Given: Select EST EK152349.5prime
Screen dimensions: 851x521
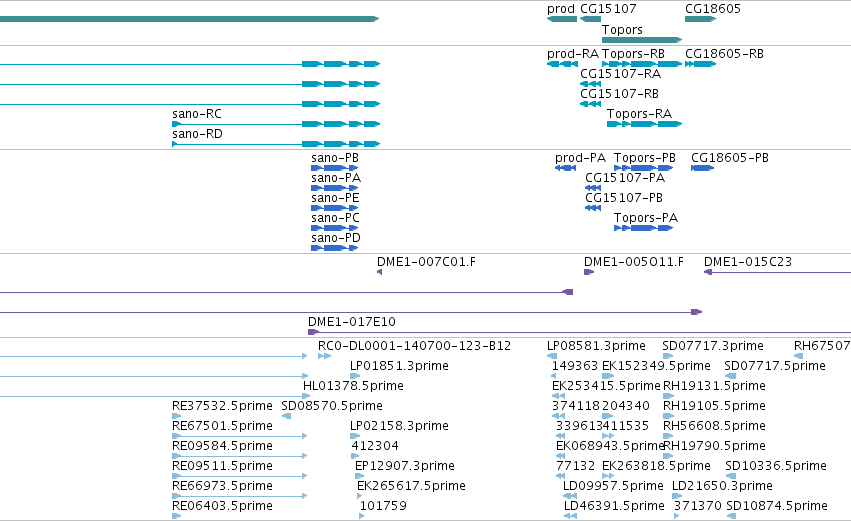Looking at the screenshot, I should pos(608,377).
